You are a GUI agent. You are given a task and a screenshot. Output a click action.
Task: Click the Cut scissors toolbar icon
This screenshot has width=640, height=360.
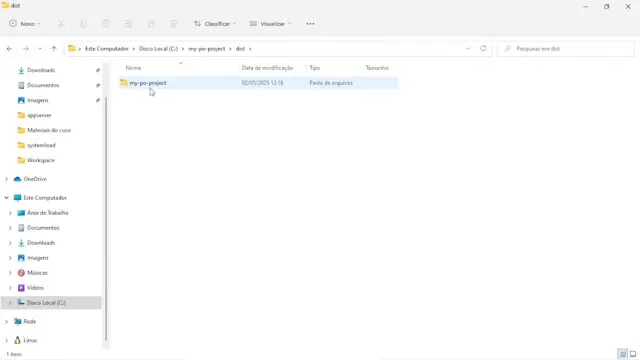pos(61,24)
